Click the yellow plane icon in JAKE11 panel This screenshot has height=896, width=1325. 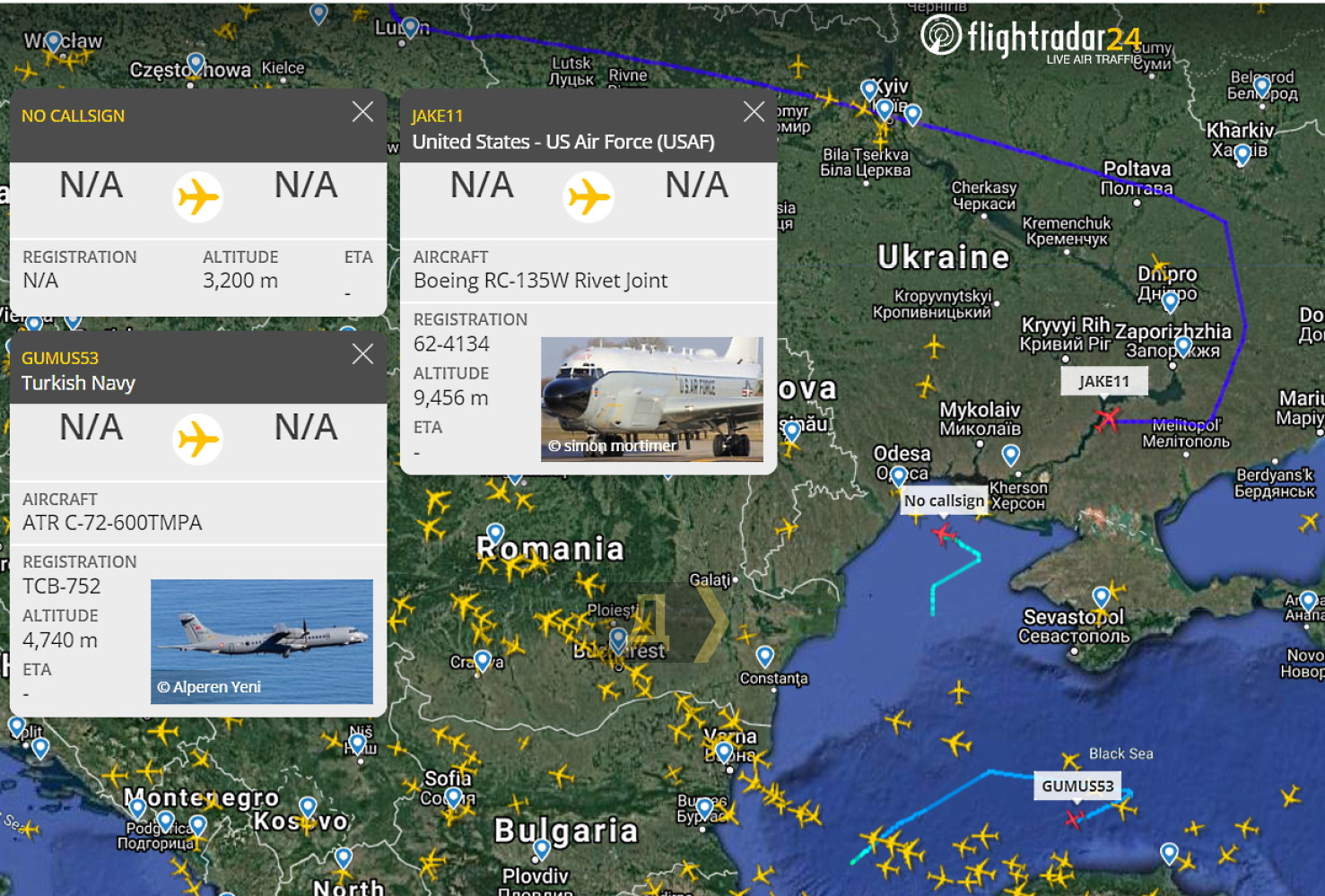588,197
